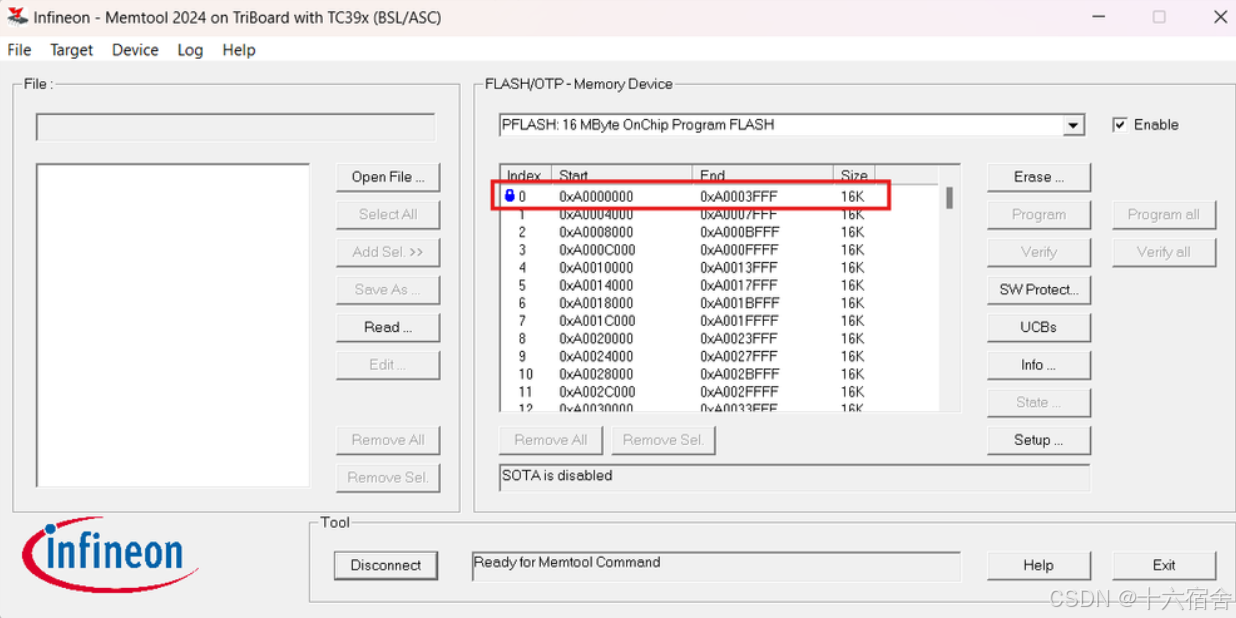Open the Target menu
This screenshot has height=618, width=1236.
(x=71, y=50)
